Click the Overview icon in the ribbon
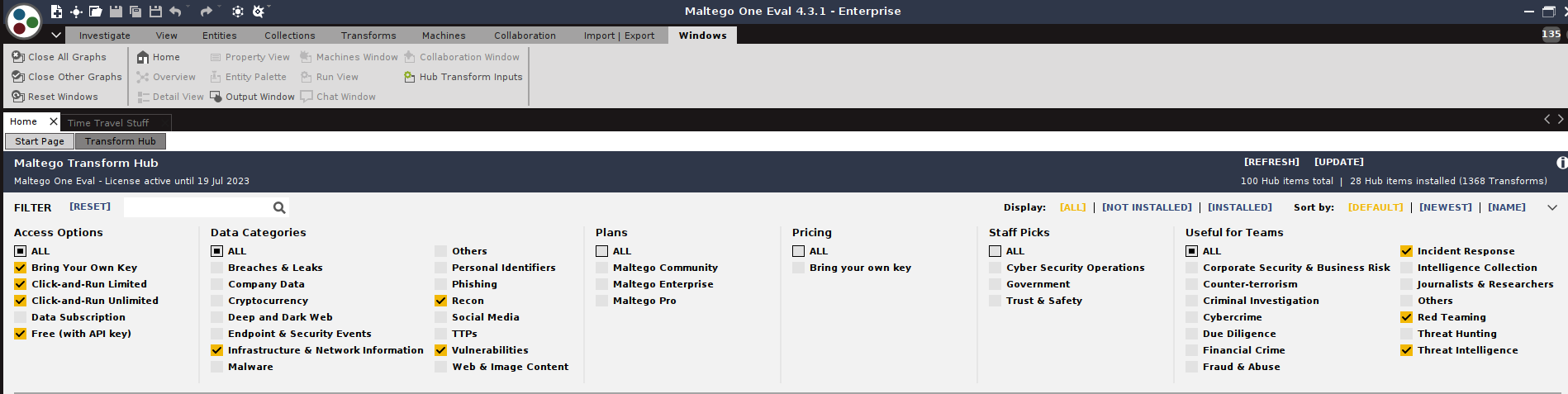 pyautogui.click(x=143, y=77)
